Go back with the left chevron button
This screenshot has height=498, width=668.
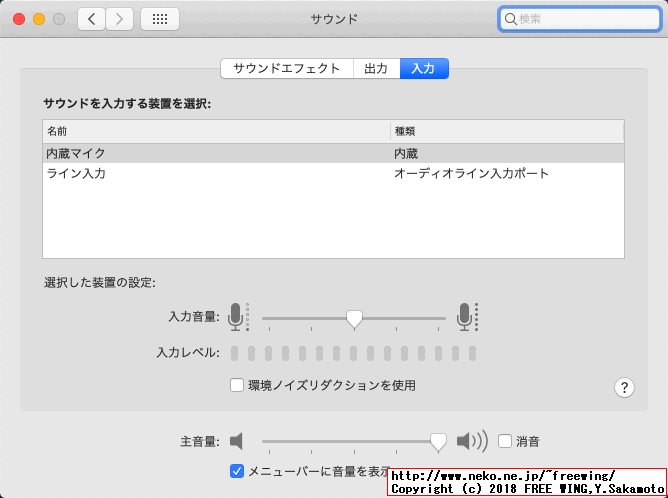[x=91, y=19]
